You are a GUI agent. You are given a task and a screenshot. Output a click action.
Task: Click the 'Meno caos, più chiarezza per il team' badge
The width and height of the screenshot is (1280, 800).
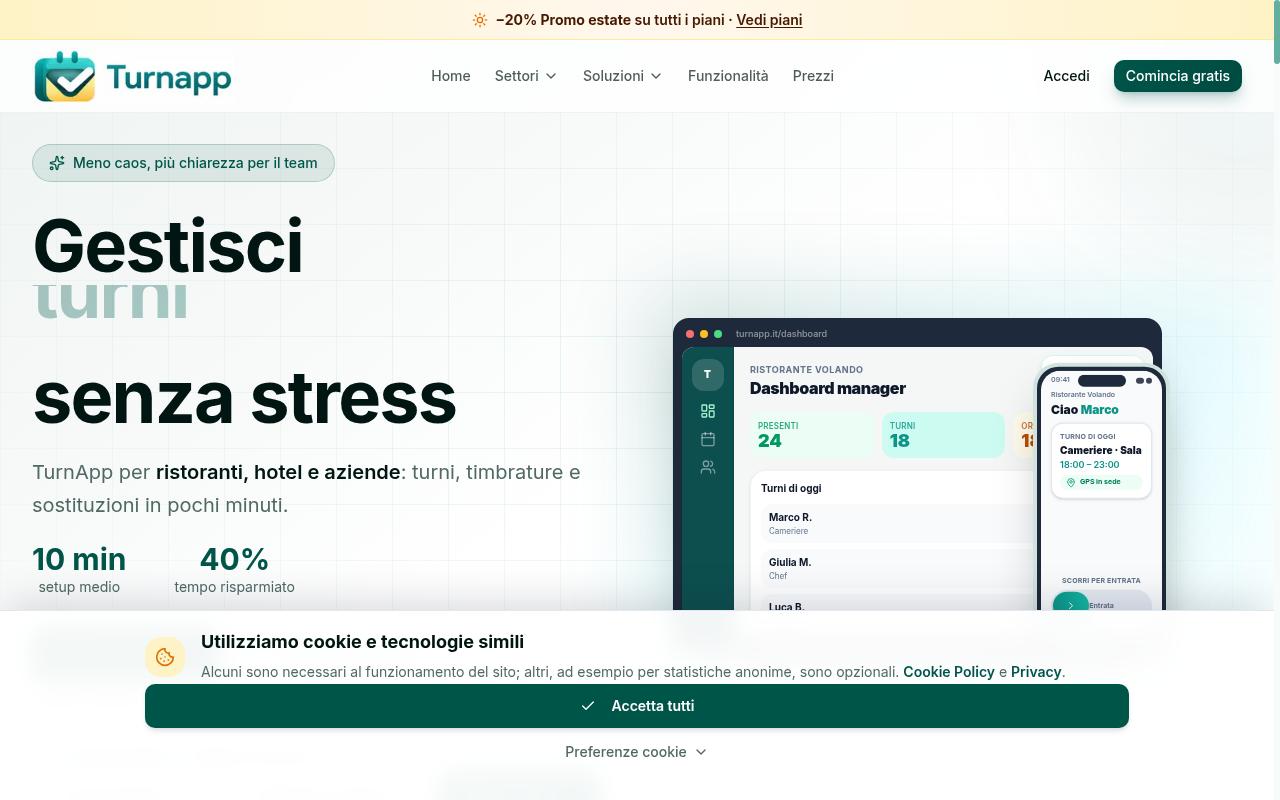pyautogui.click(x=183, y=163)
